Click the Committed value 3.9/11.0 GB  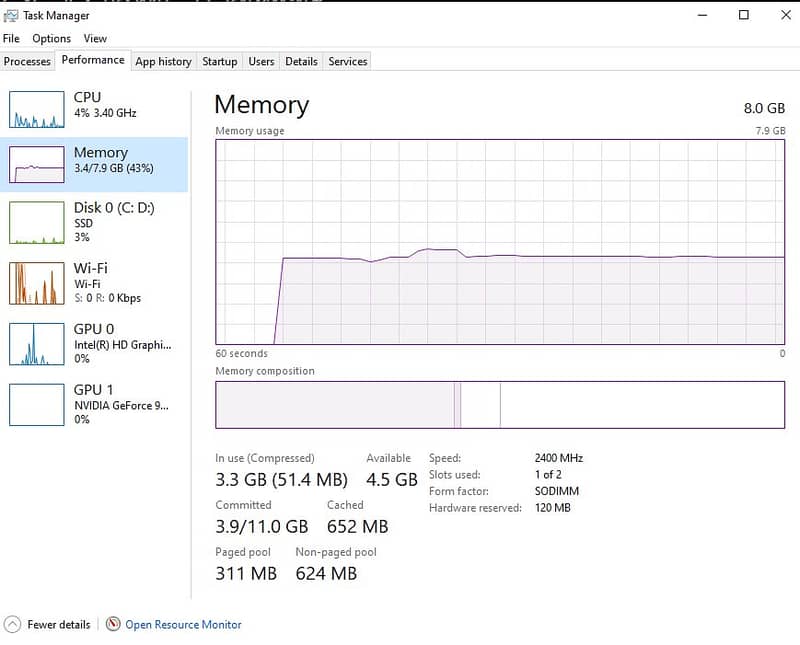[x=262, y=527]
